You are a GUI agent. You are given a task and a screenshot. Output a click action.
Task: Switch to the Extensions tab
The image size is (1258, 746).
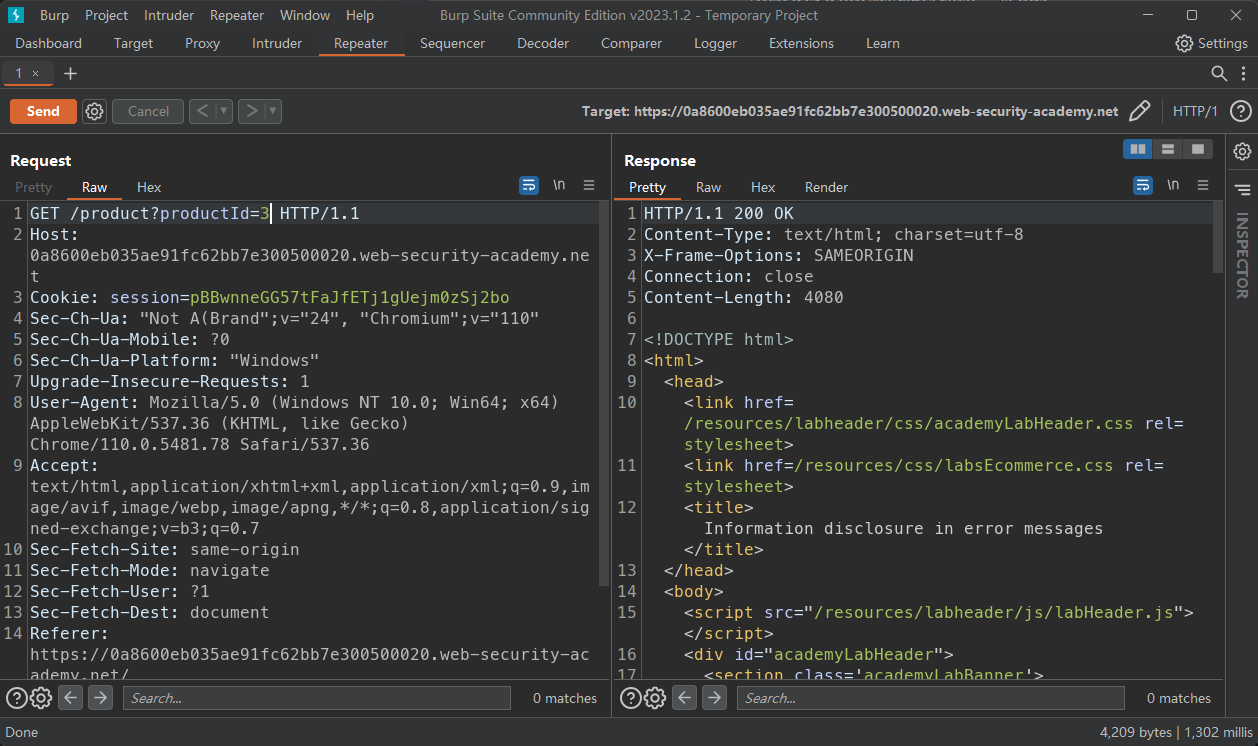(x=801, y=43)
